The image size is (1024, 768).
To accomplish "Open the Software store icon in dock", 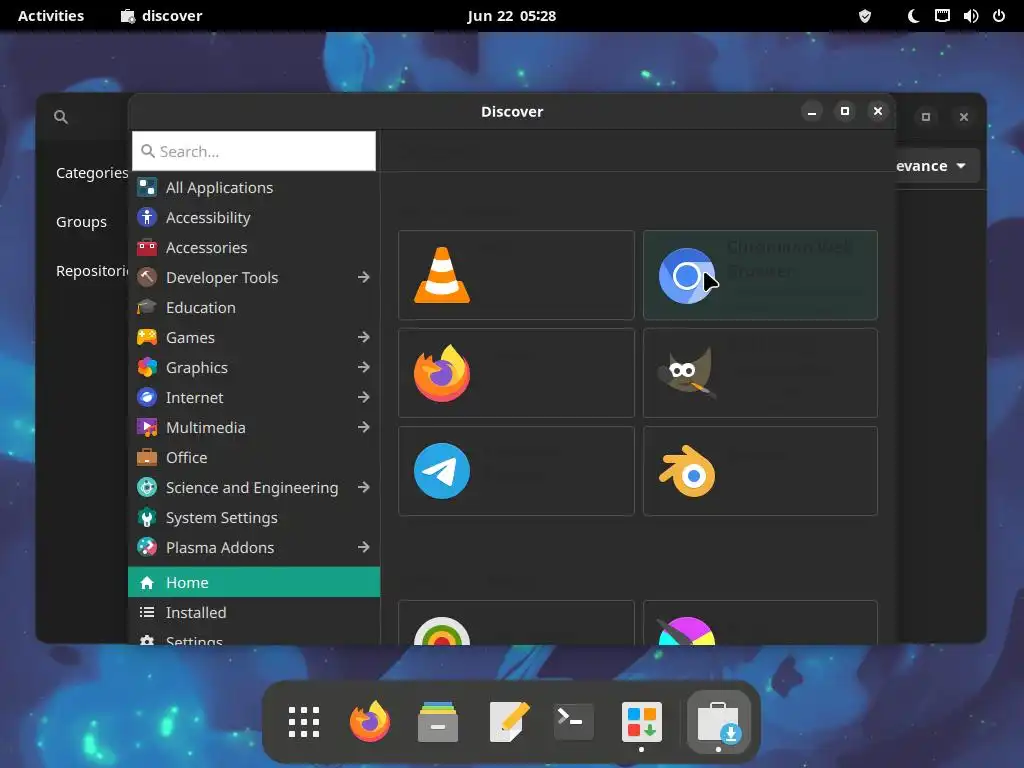I will (x=641, y=722).
